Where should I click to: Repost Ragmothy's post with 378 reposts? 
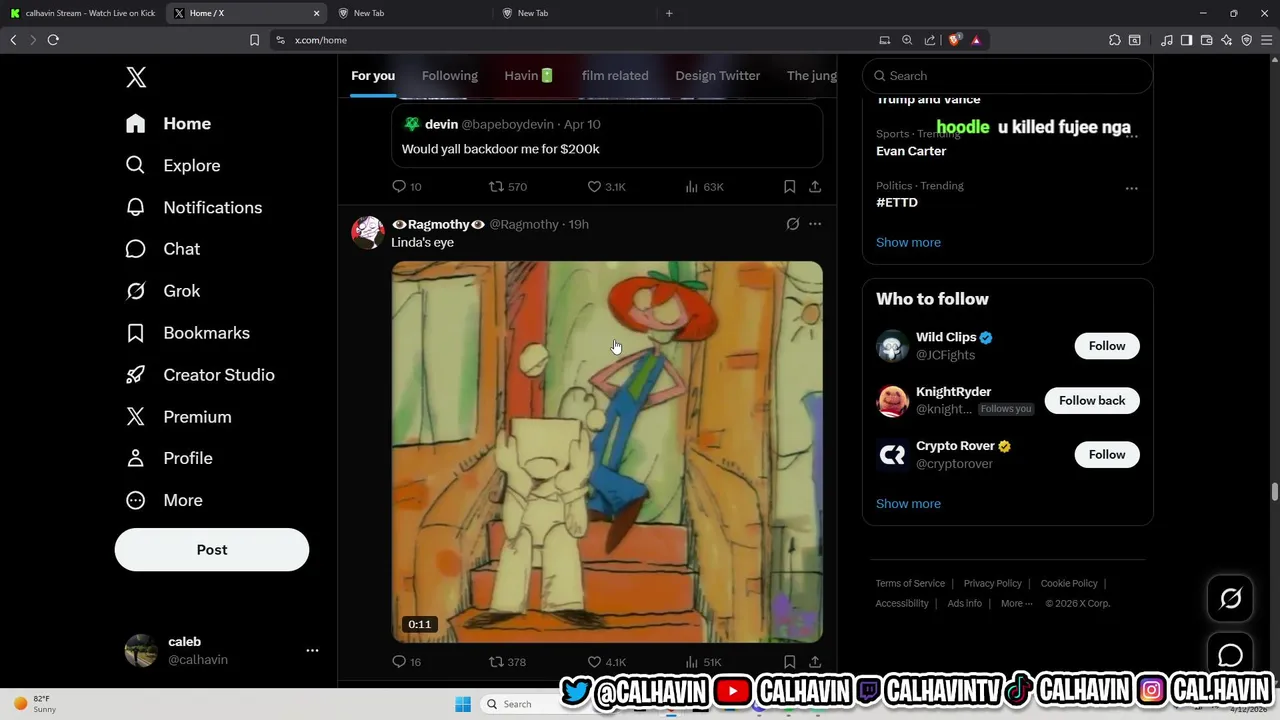[x=507, y=662]
